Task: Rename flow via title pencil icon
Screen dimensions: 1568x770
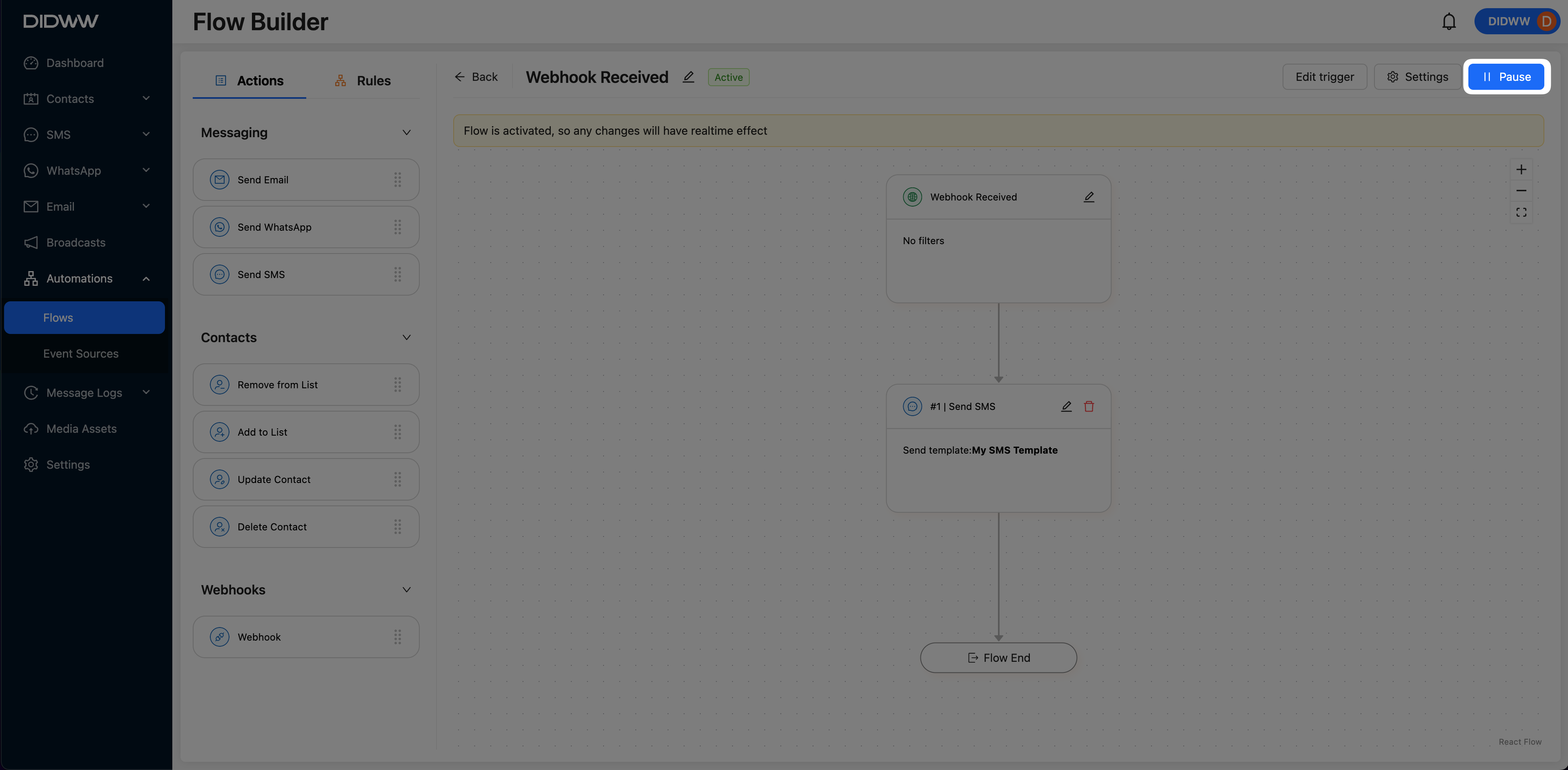Action: coord(688,77)
